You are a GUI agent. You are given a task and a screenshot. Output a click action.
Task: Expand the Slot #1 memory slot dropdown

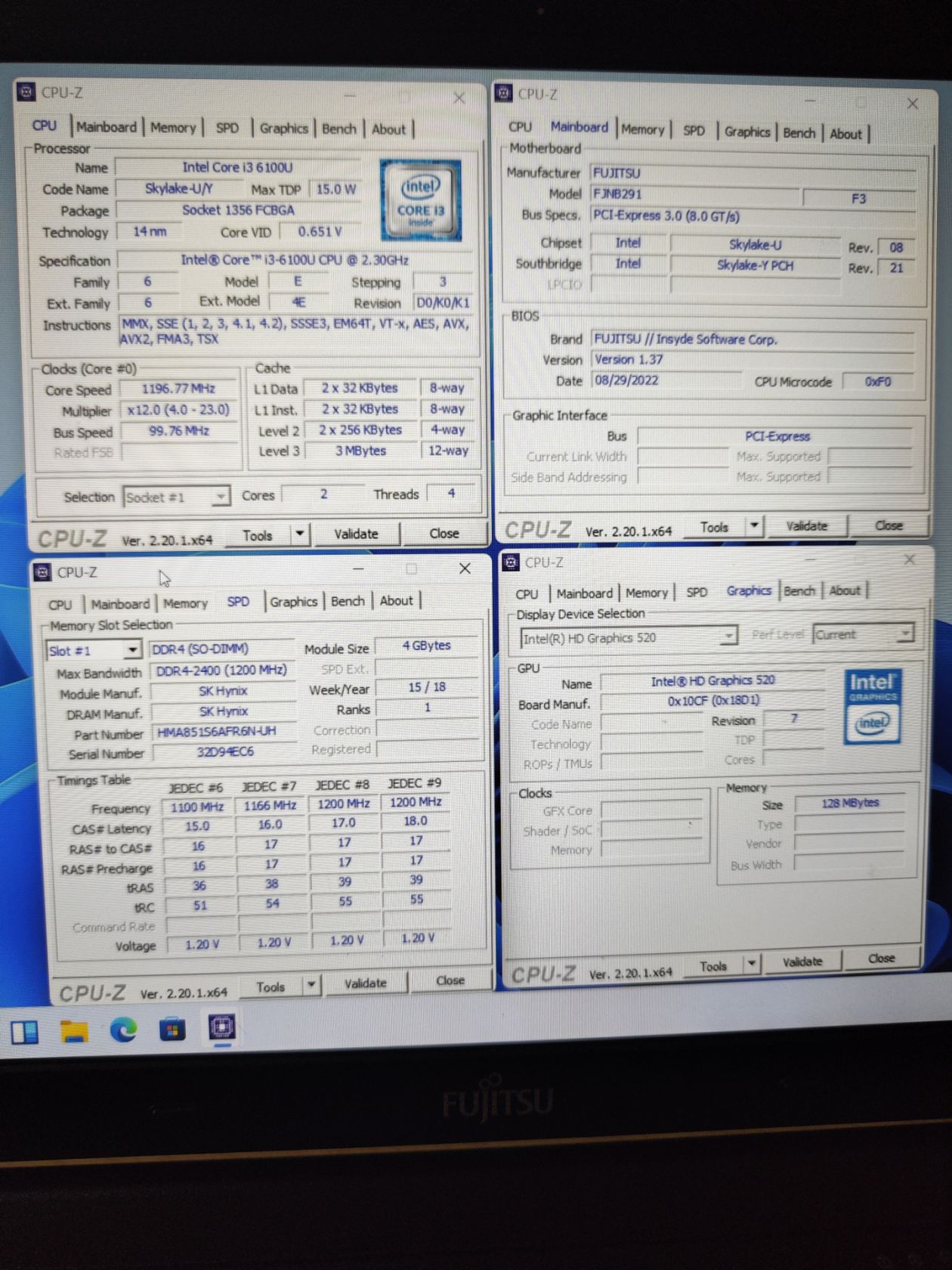tap(133, 649)
